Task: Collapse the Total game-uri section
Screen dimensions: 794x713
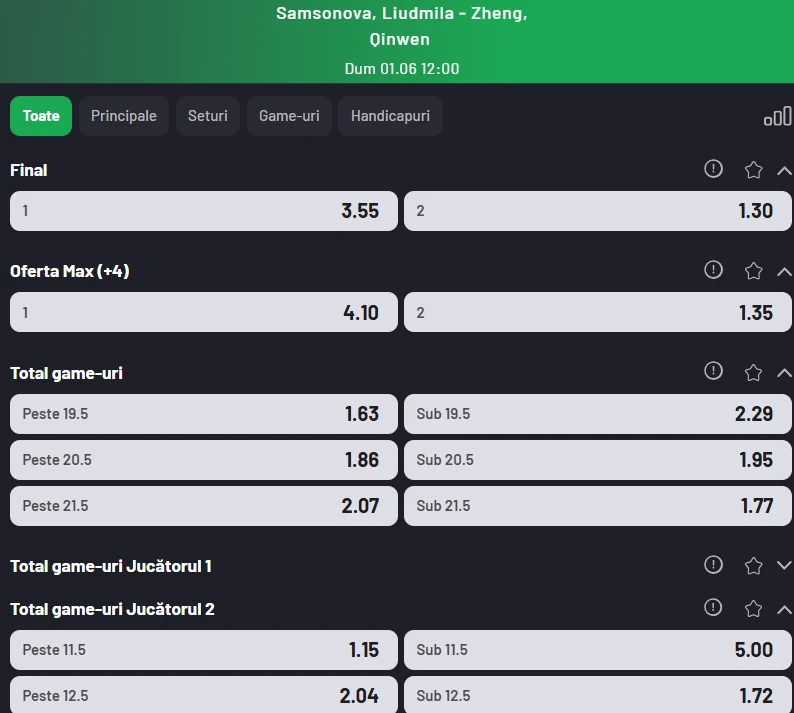Action: (x=784, y=373)
